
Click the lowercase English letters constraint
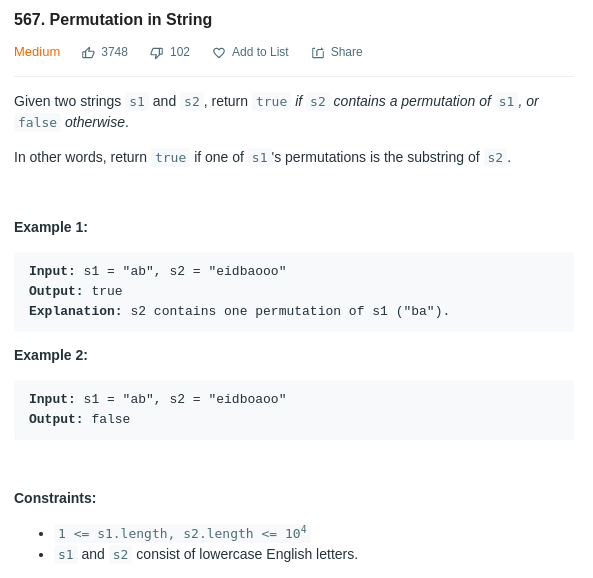206,555
